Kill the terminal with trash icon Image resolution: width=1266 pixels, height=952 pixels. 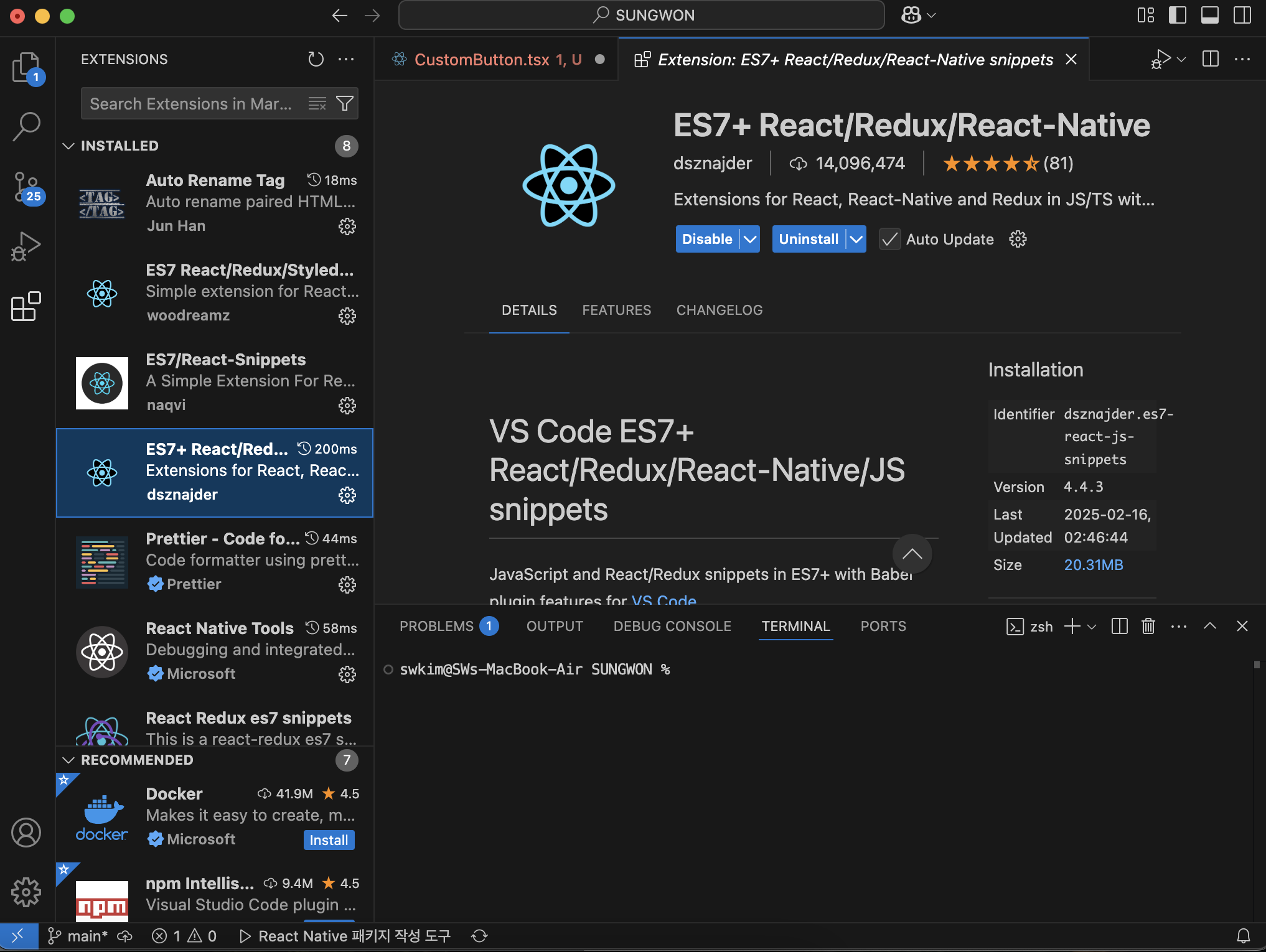coord(1148,626)
